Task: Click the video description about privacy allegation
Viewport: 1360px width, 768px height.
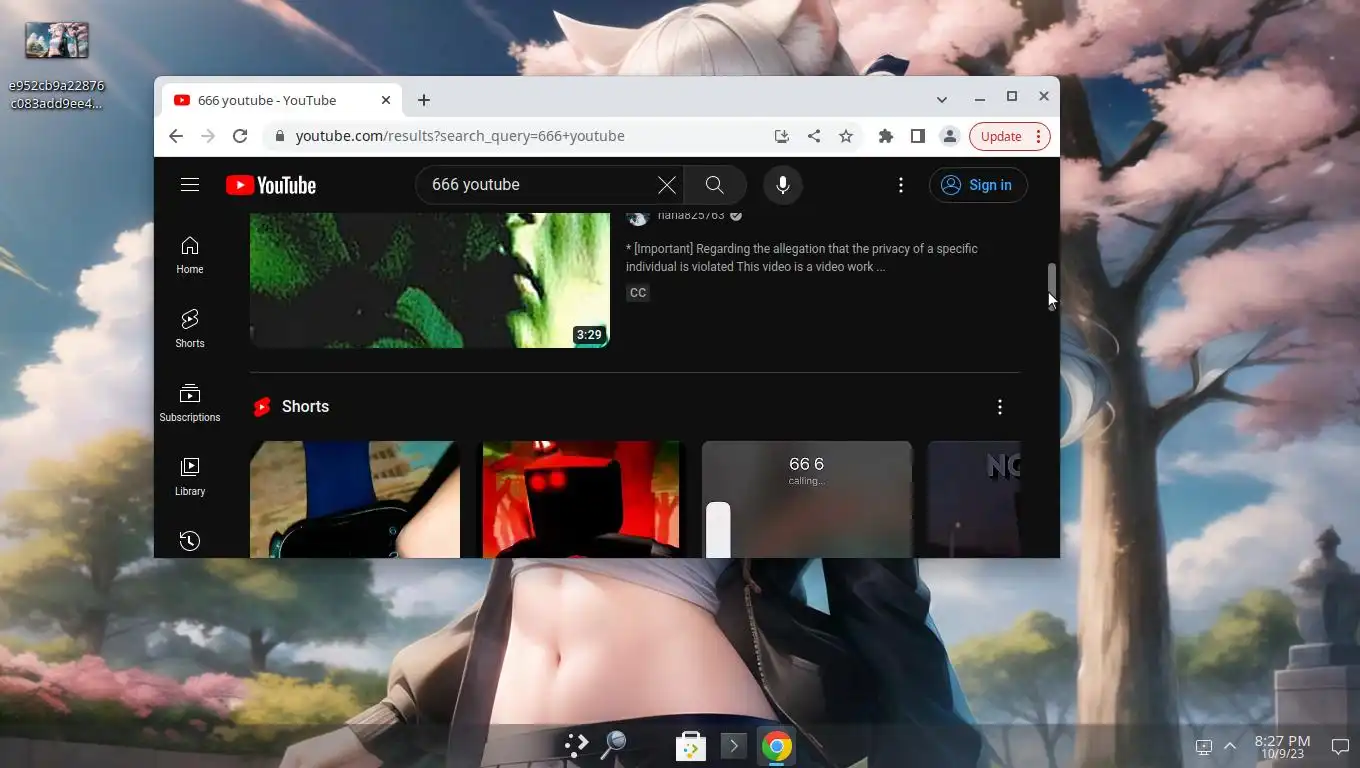Action: click(x=802, y=258)
